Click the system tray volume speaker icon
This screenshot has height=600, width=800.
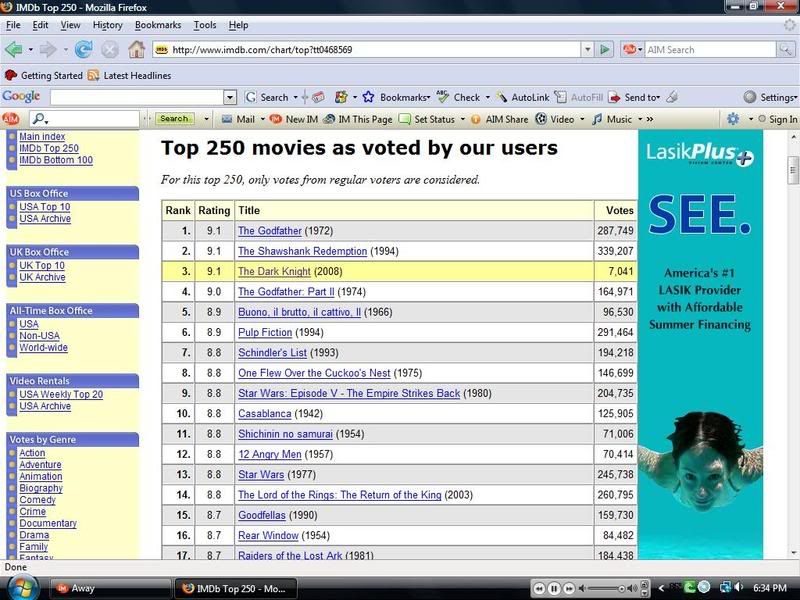pyautogui.click(x=739, y=588)
